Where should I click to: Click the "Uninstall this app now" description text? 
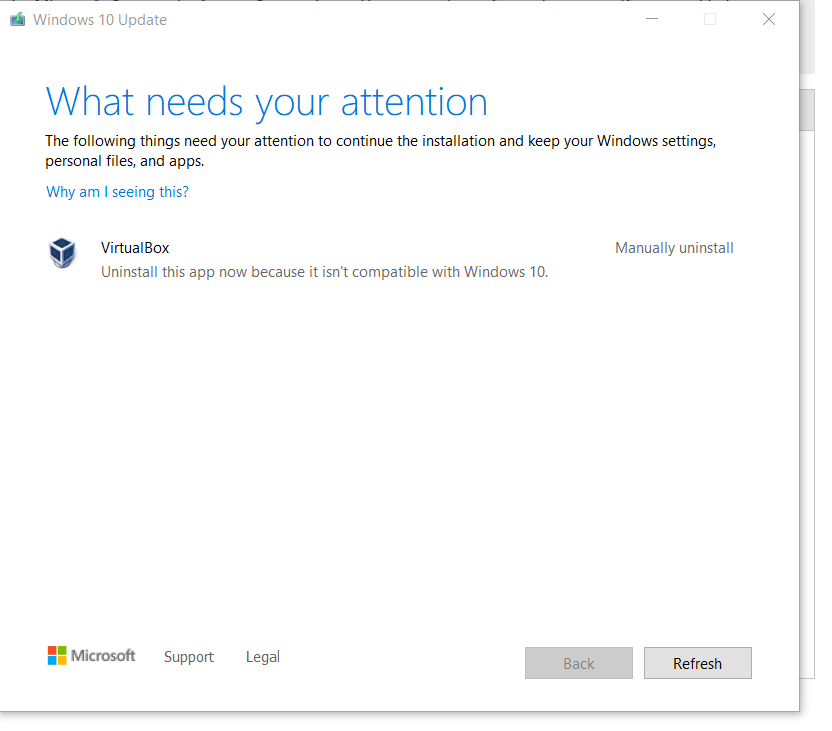coord(324,272)
